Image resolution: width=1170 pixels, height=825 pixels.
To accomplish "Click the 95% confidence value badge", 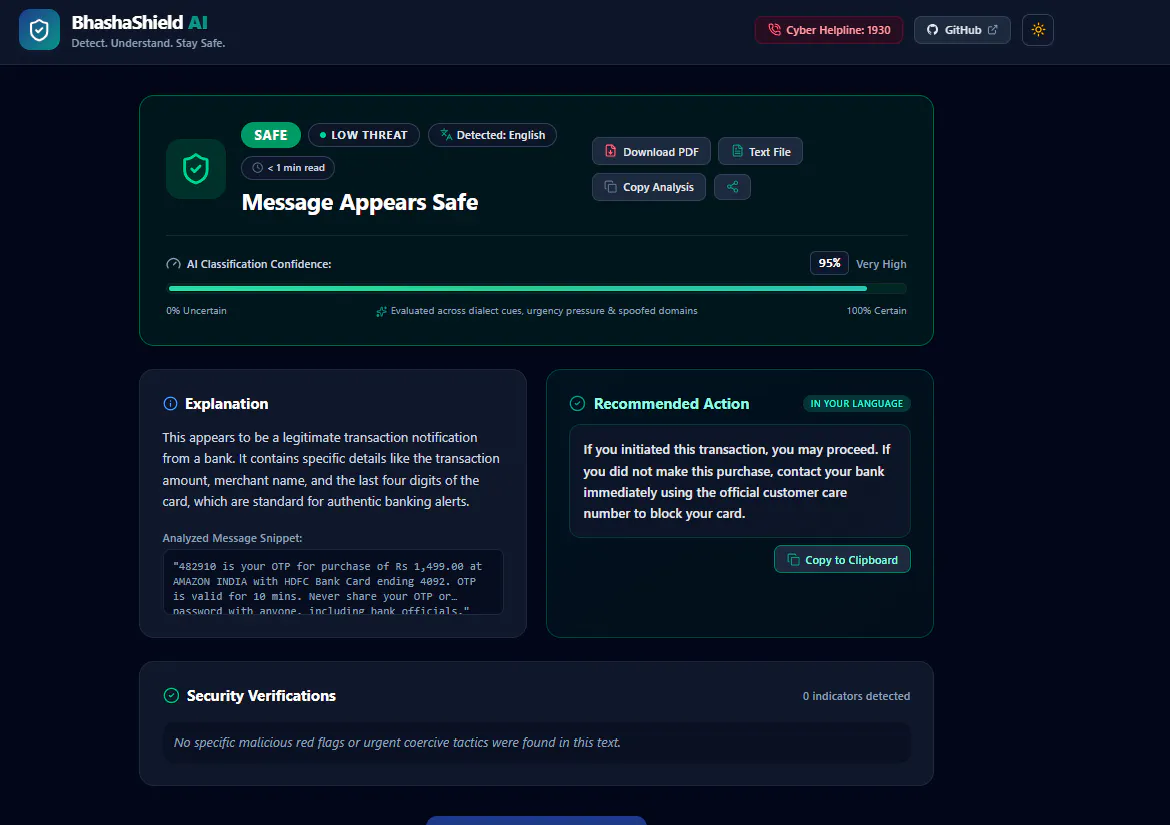I will [829, 263].
